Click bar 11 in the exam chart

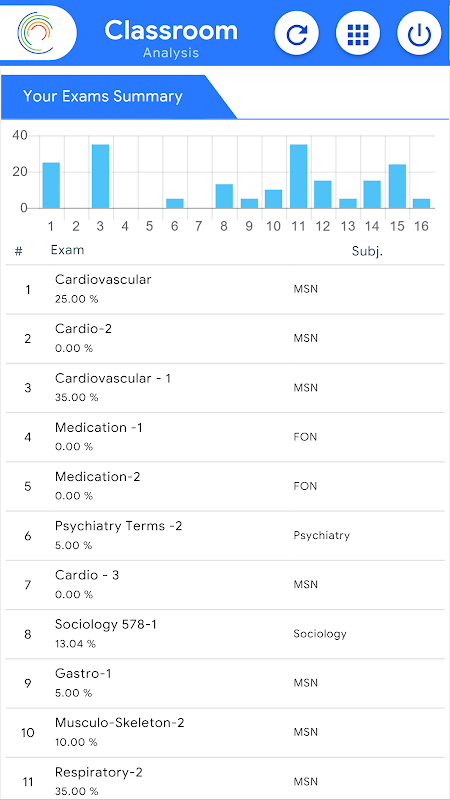pyautogui.click(x=298, y=176)
